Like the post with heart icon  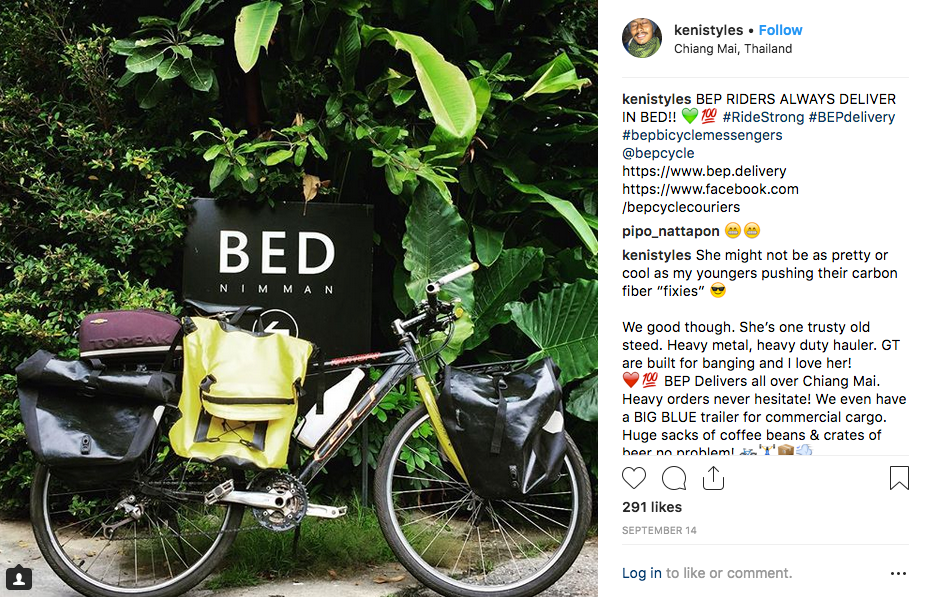point(634,478)
